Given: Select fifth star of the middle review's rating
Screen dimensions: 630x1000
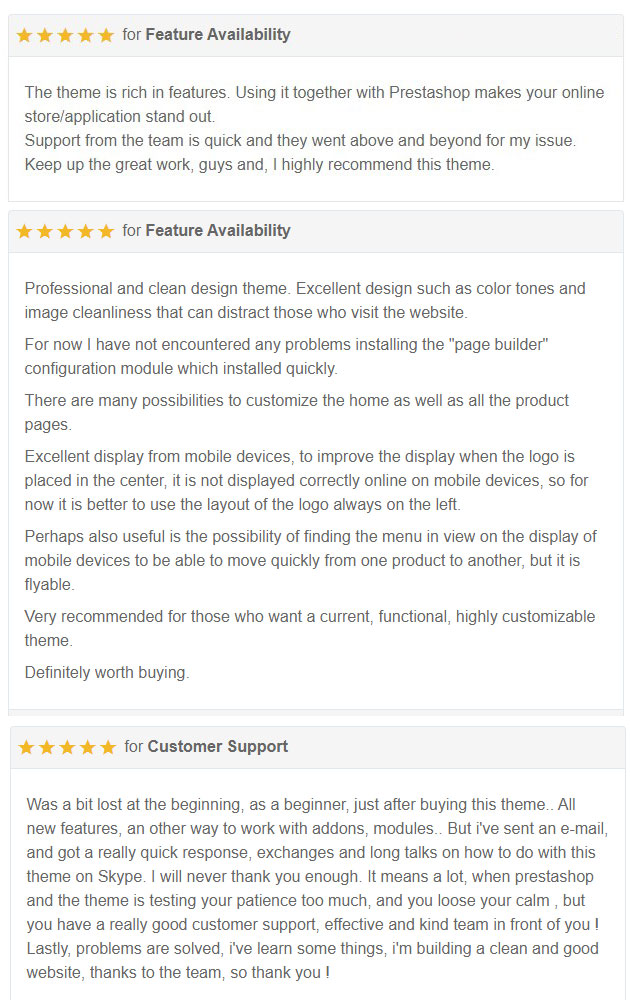Looking at the screenshot, I should coord(106,231).
